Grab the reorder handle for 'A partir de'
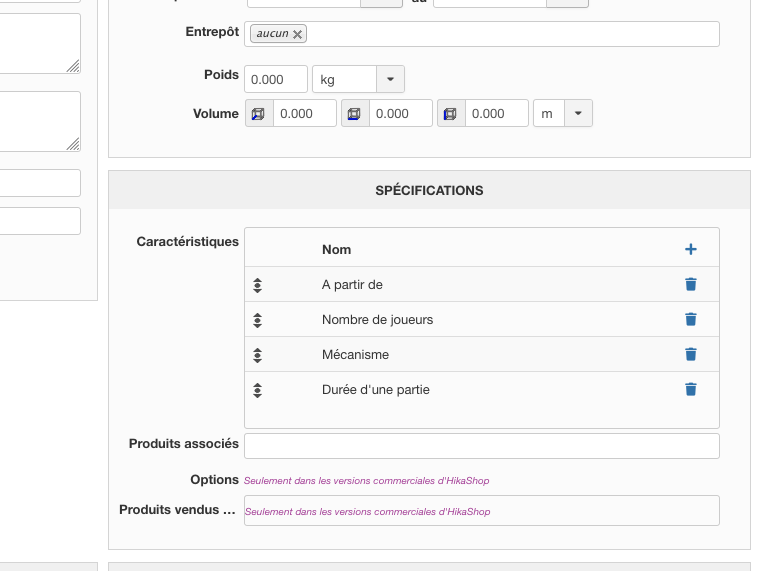This screenshot has width=764, height=571. [258, 285]
